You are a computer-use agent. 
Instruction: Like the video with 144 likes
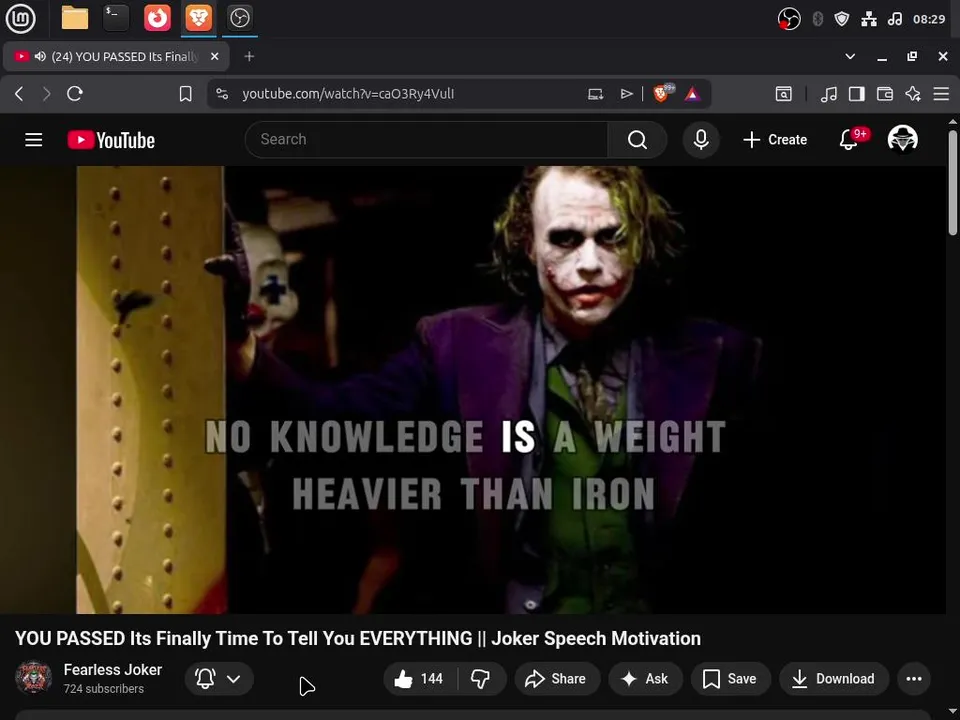pos(420,678)
